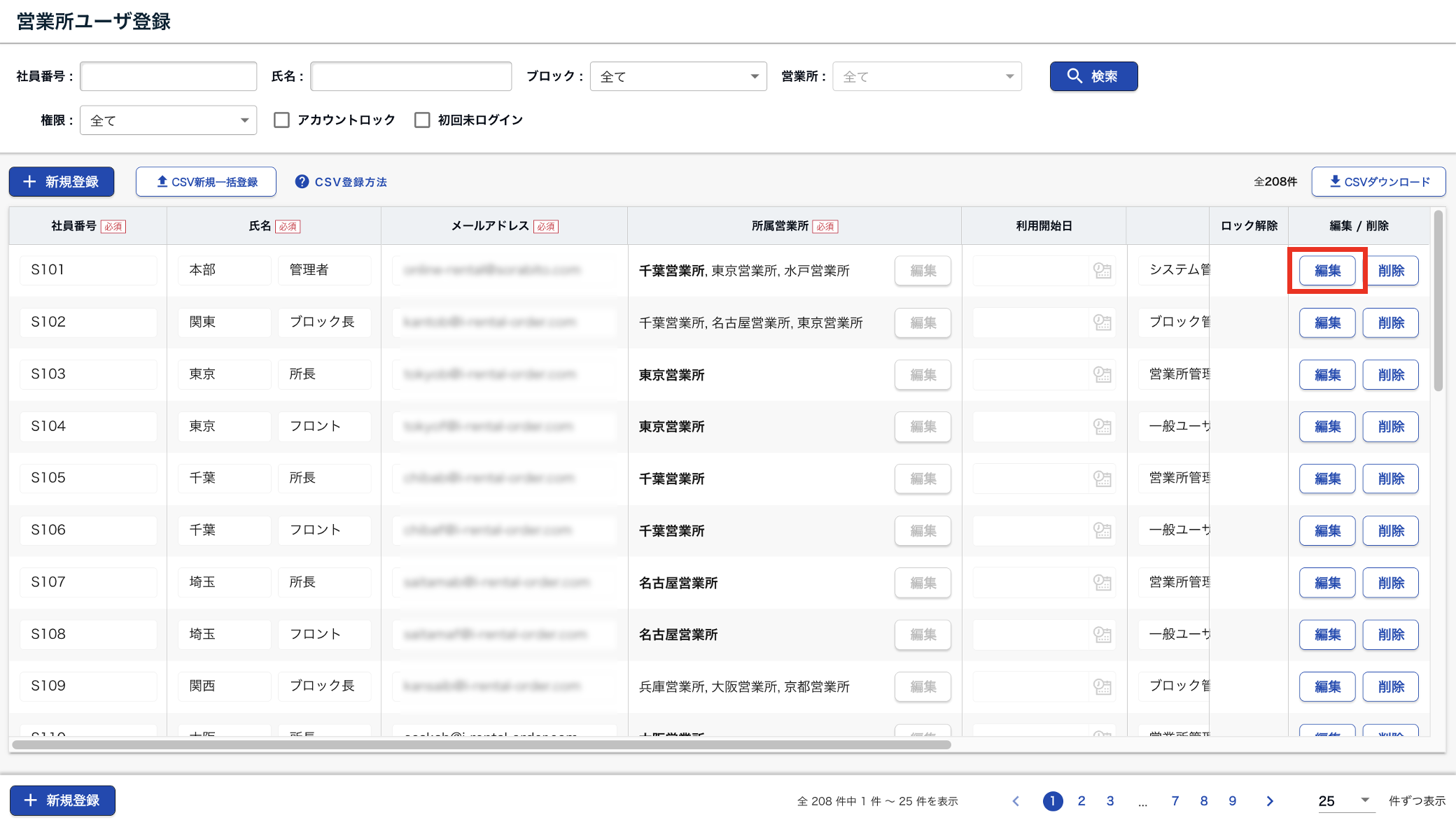Jump to page 9 of results
Image resolution: width=1456 pixels, height=827 pixels.
click(1232, 801)
